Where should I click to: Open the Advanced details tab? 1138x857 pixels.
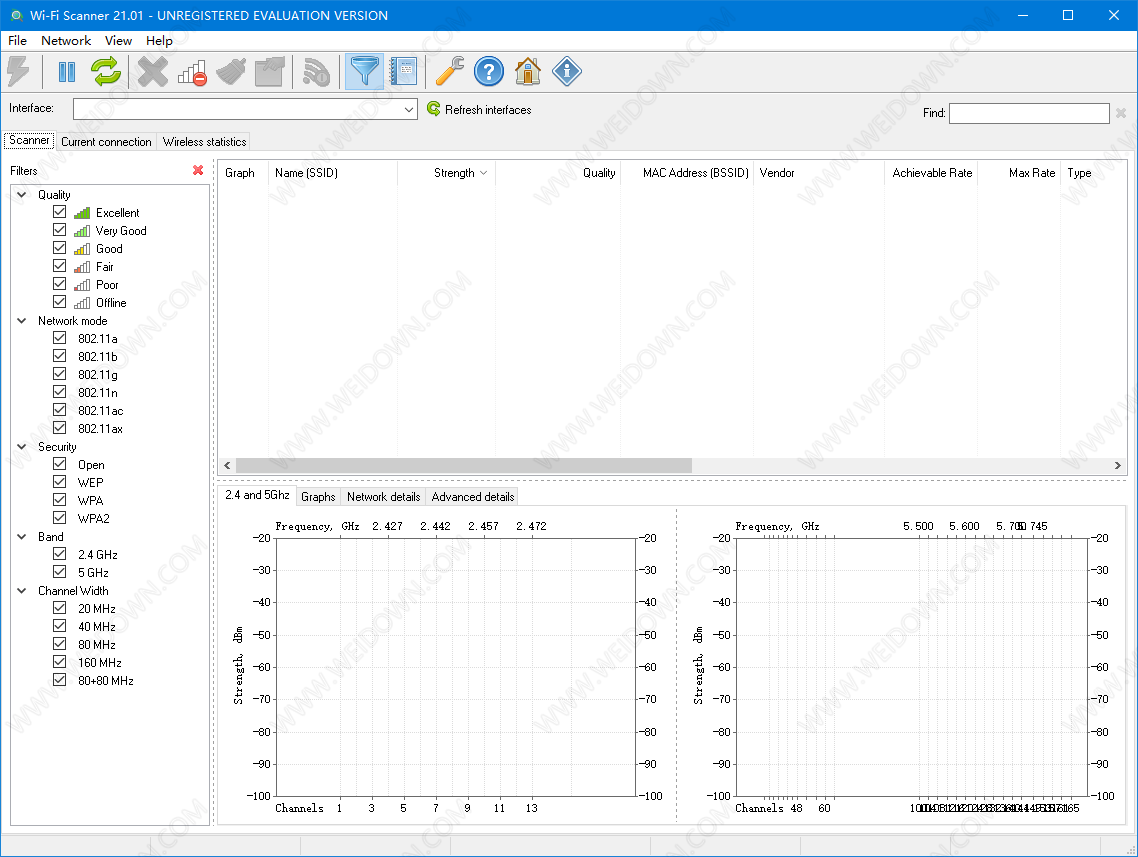point(472,496)
